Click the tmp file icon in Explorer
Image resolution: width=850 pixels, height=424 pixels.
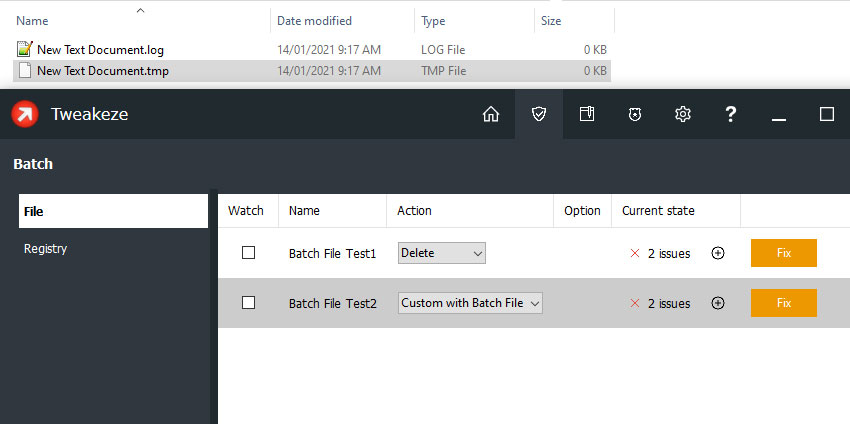(x=24, y=70)
